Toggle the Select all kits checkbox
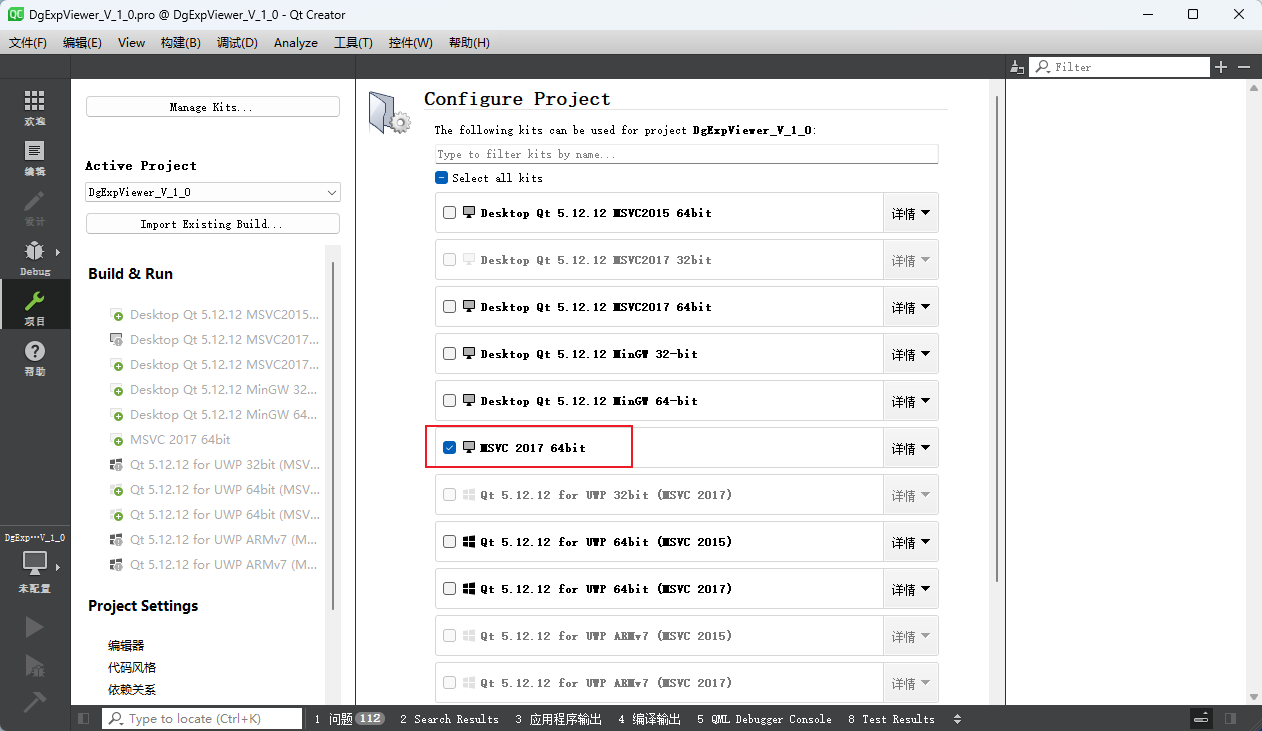The image size is (1262, 731). (442, 178)
